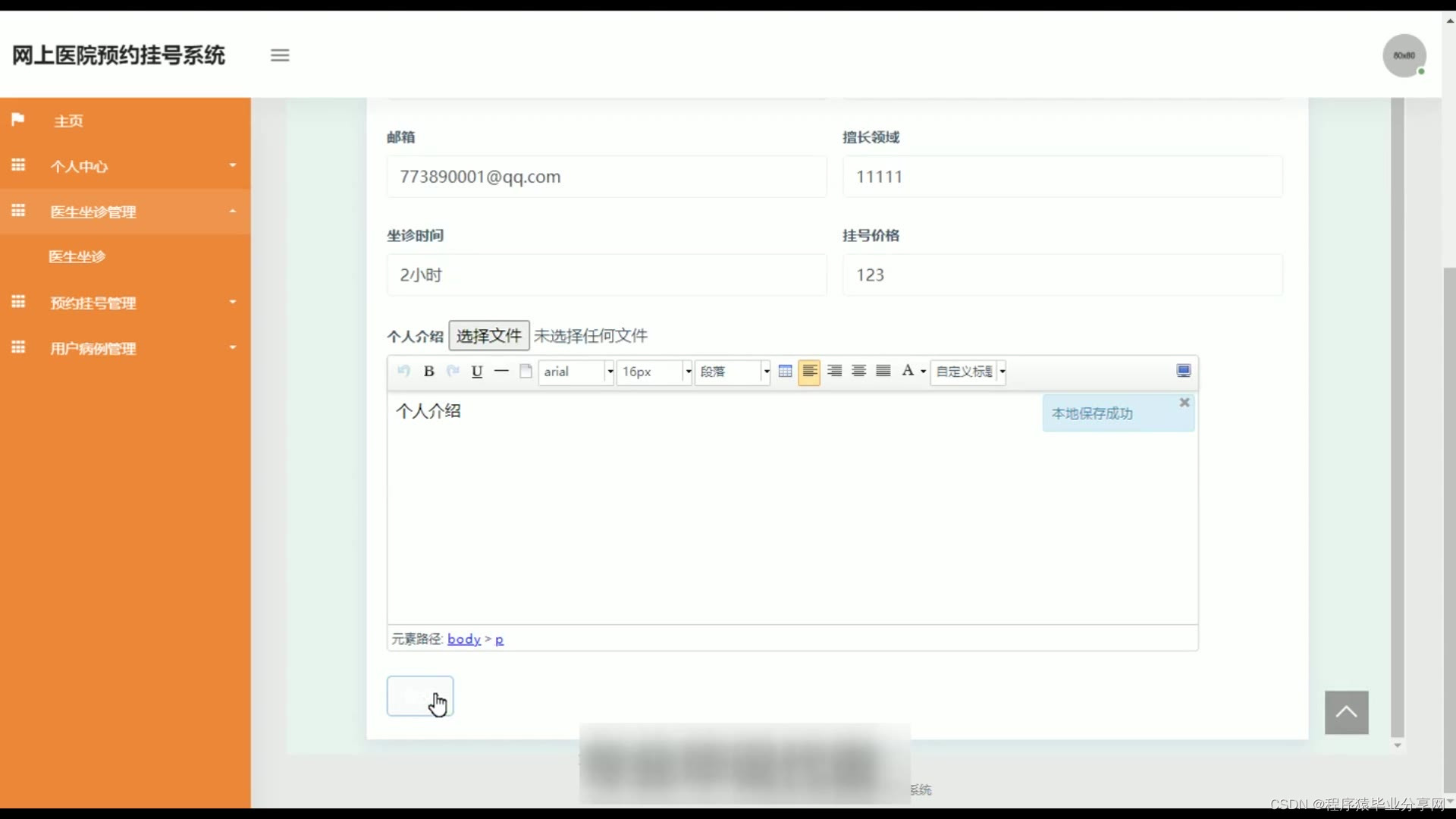Click the 选择文件 button
The image size is (1456, 819).
[x=488, y=336]
